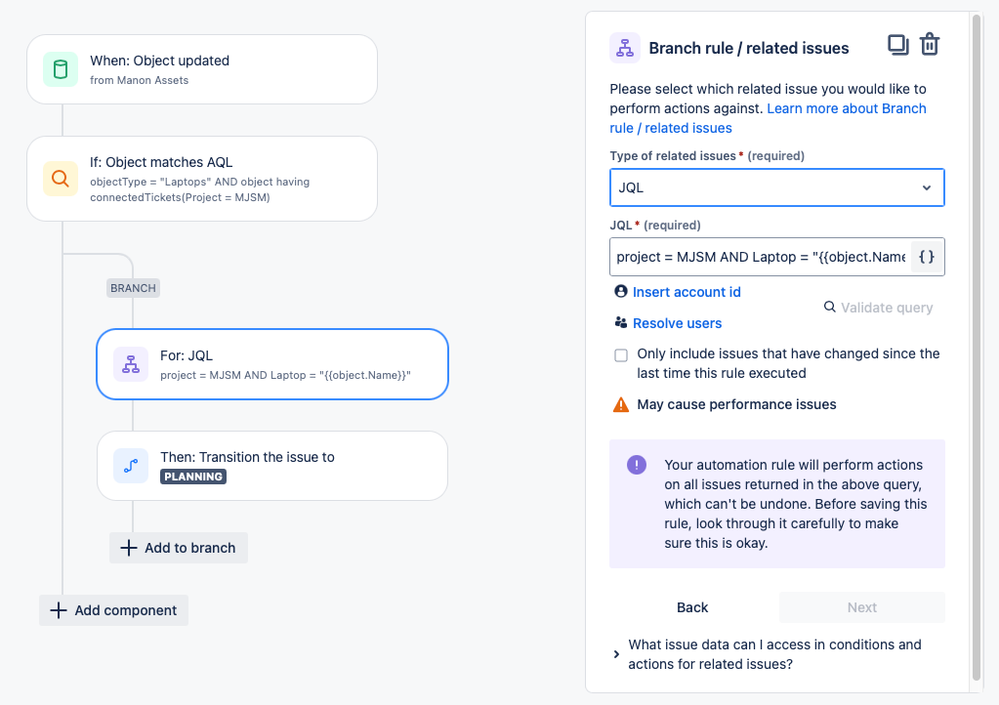The width and height of the screenshot is (999, 705).
Task: Click the duplicate component icon
Action: pyautogui.click(x=898, y=45)
